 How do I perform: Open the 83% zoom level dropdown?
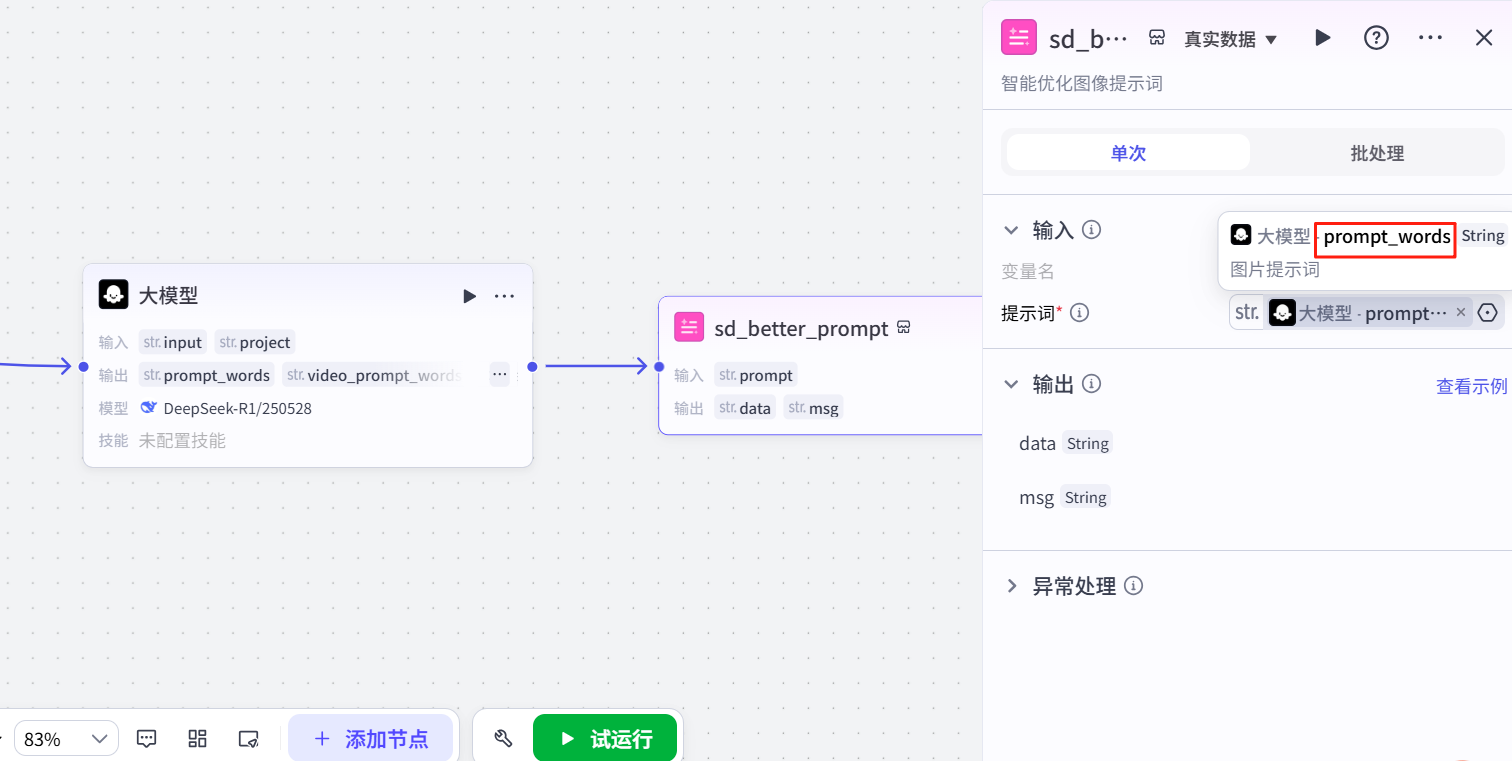66,739
